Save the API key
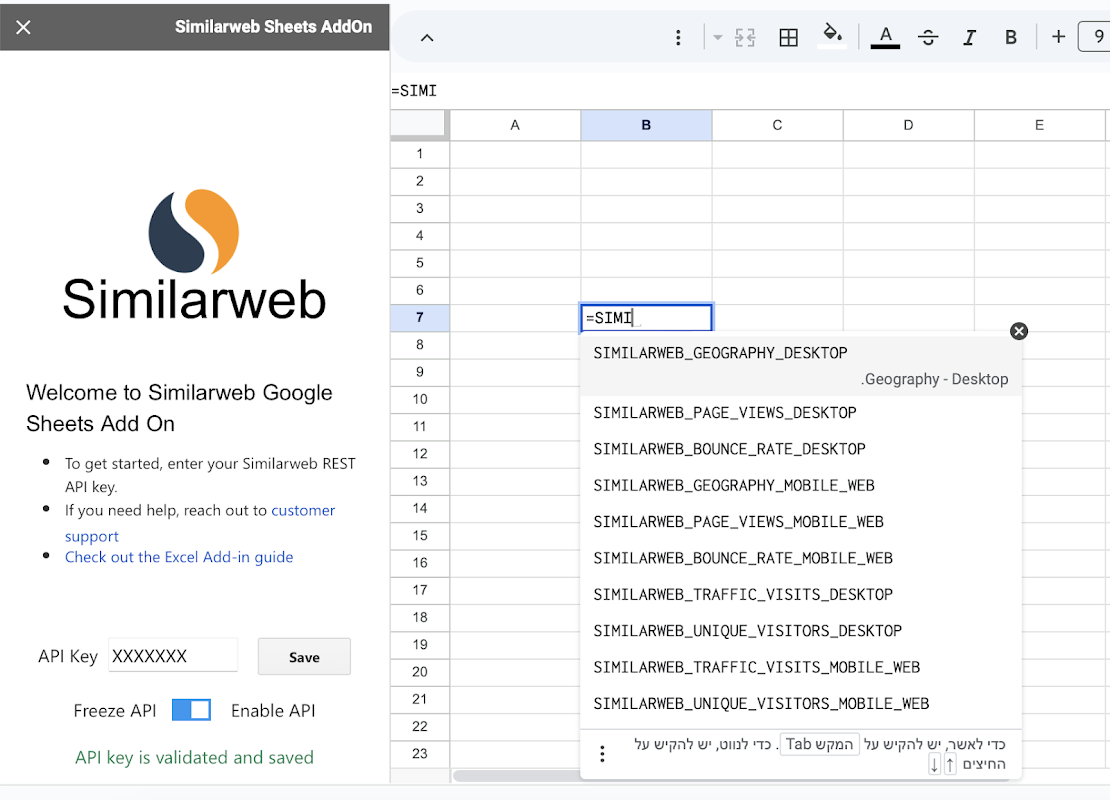The image size is (1110, 800). point(304,657)
